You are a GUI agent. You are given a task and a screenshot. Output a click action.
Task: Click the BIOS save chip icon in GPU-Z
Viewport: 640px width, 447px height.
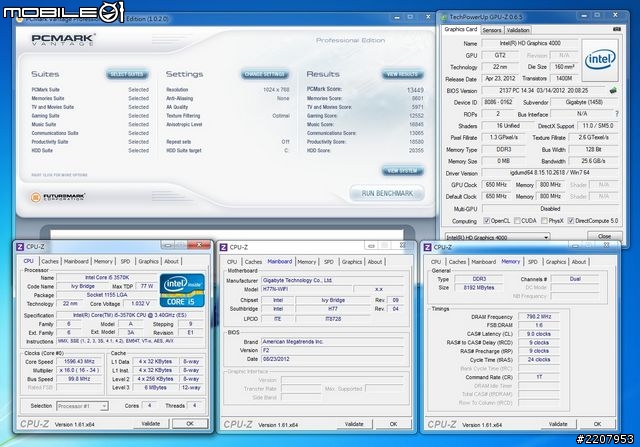pyautogui.click(x=613, y=90)
